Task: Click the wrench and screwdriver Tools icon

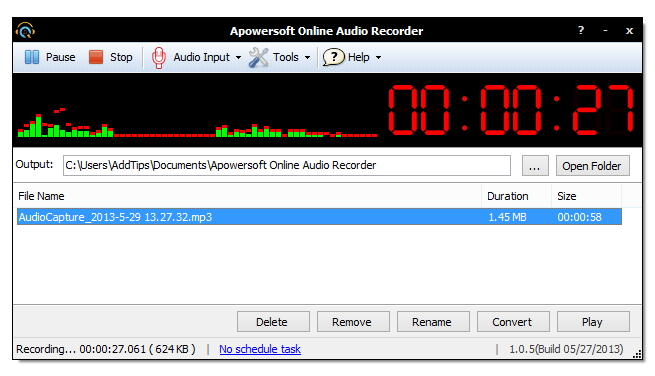Action: (259, 57)
